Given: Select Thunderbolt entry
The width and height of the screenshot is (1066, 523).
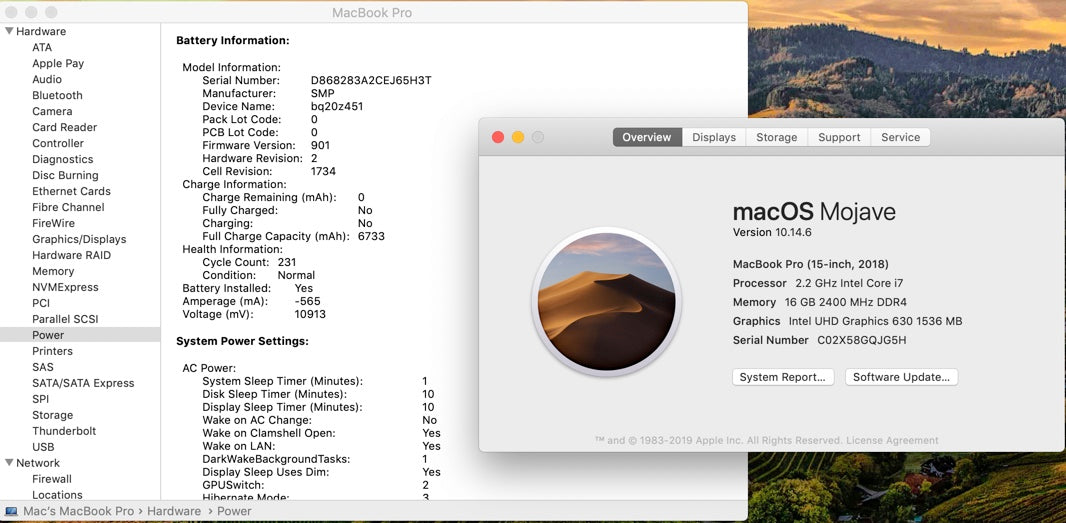Looking at the screenshot, I should [64, 431].
